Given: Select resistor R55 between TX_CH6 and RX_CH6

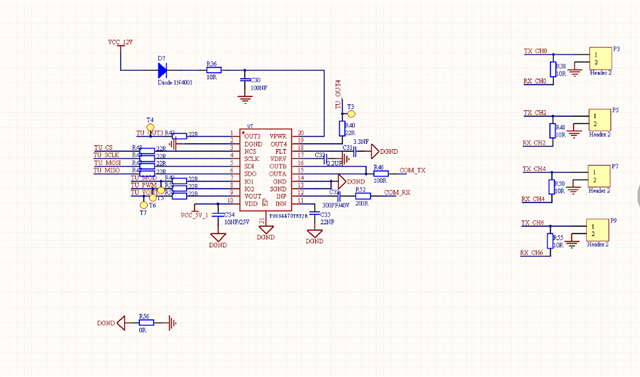Looking at the screenshot, I should point(550,241).
